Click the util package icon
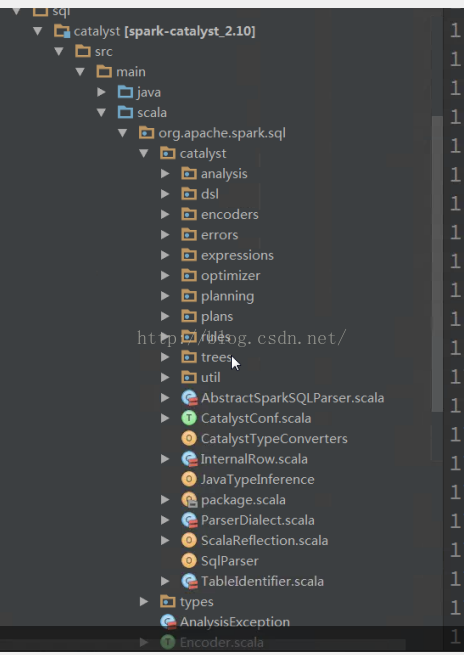The image size is (464, 655). (189, 377)
